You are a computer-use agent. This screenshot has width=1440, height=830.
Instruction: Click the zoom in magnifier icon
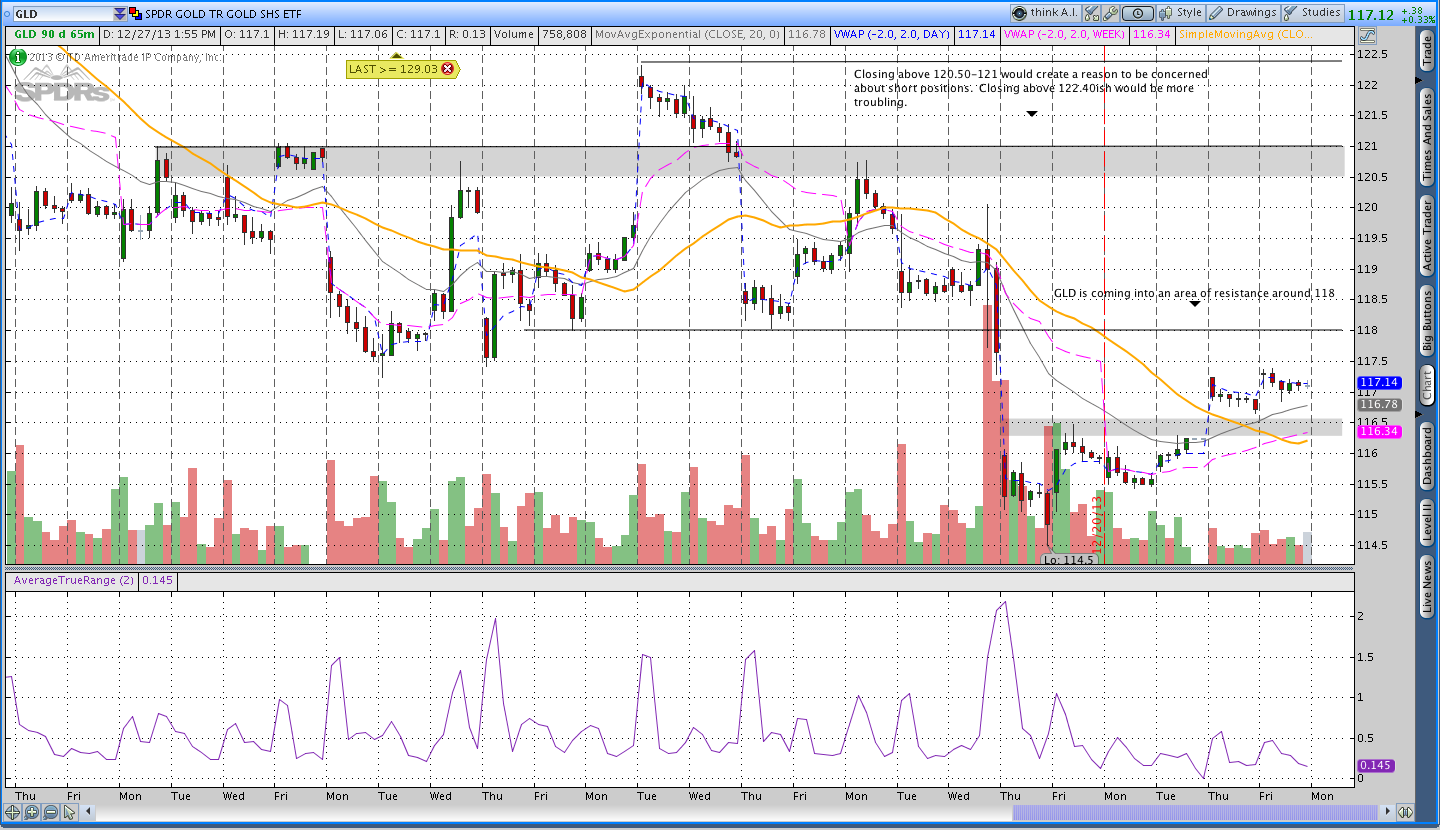[x=31, y=812]
